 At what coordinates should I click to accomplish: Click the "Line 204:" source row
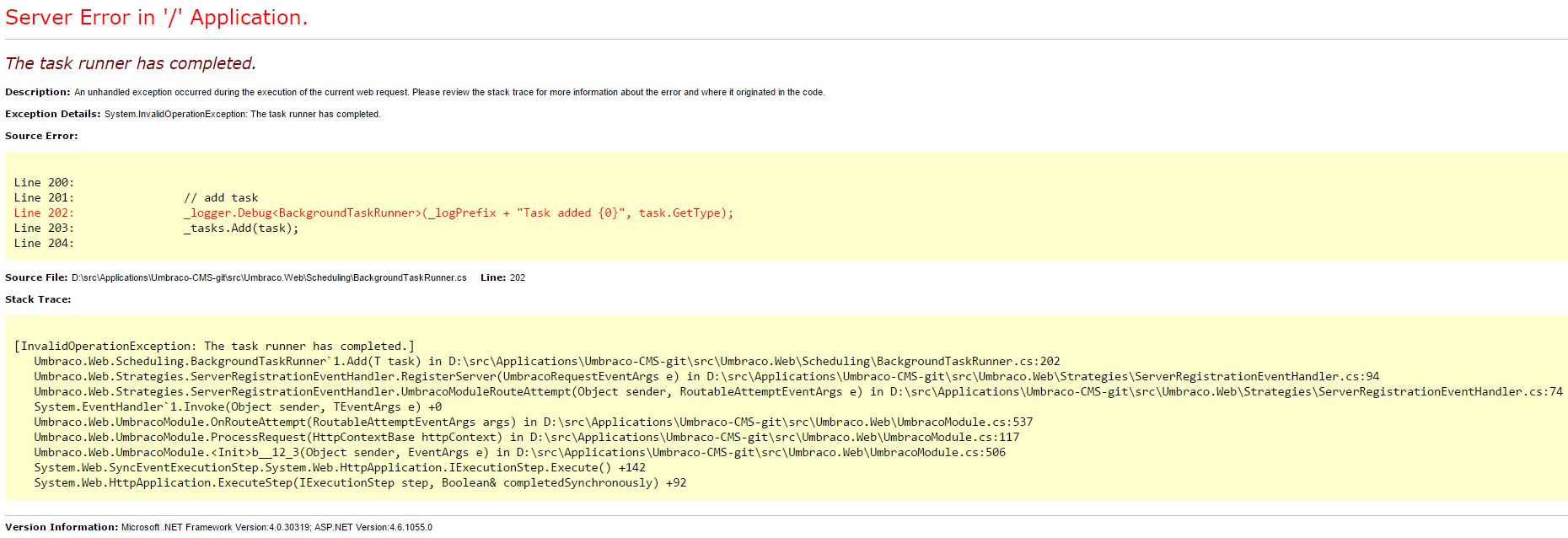44,243
